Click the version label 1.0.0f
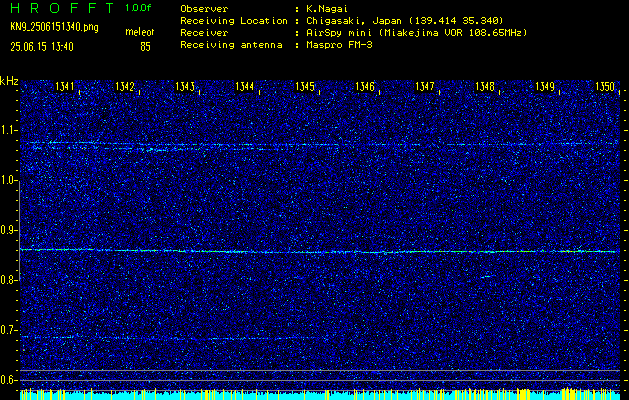The image size is (629, 400). (138, 8)
